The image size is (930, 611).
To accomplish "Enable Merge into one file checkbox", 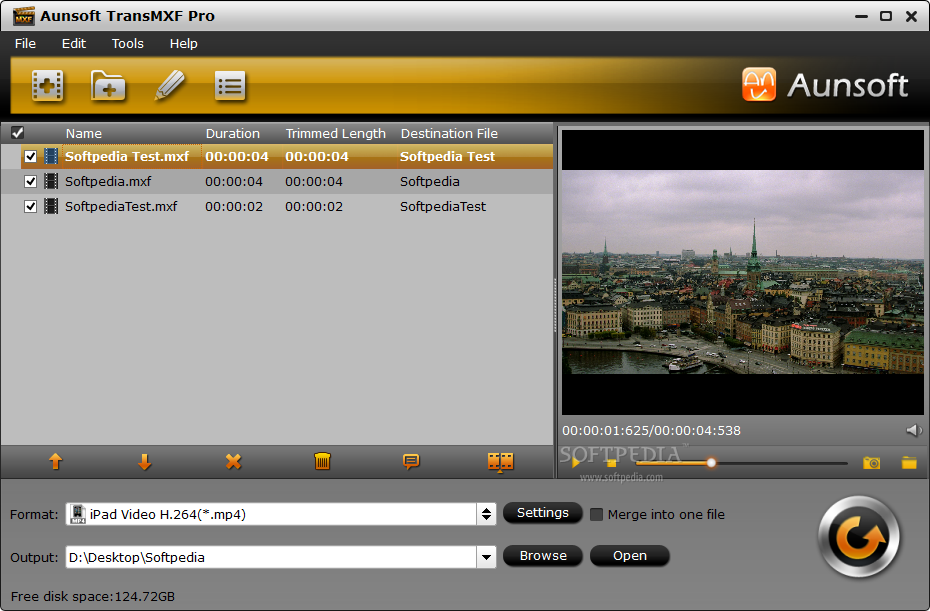I will point(597,514).
